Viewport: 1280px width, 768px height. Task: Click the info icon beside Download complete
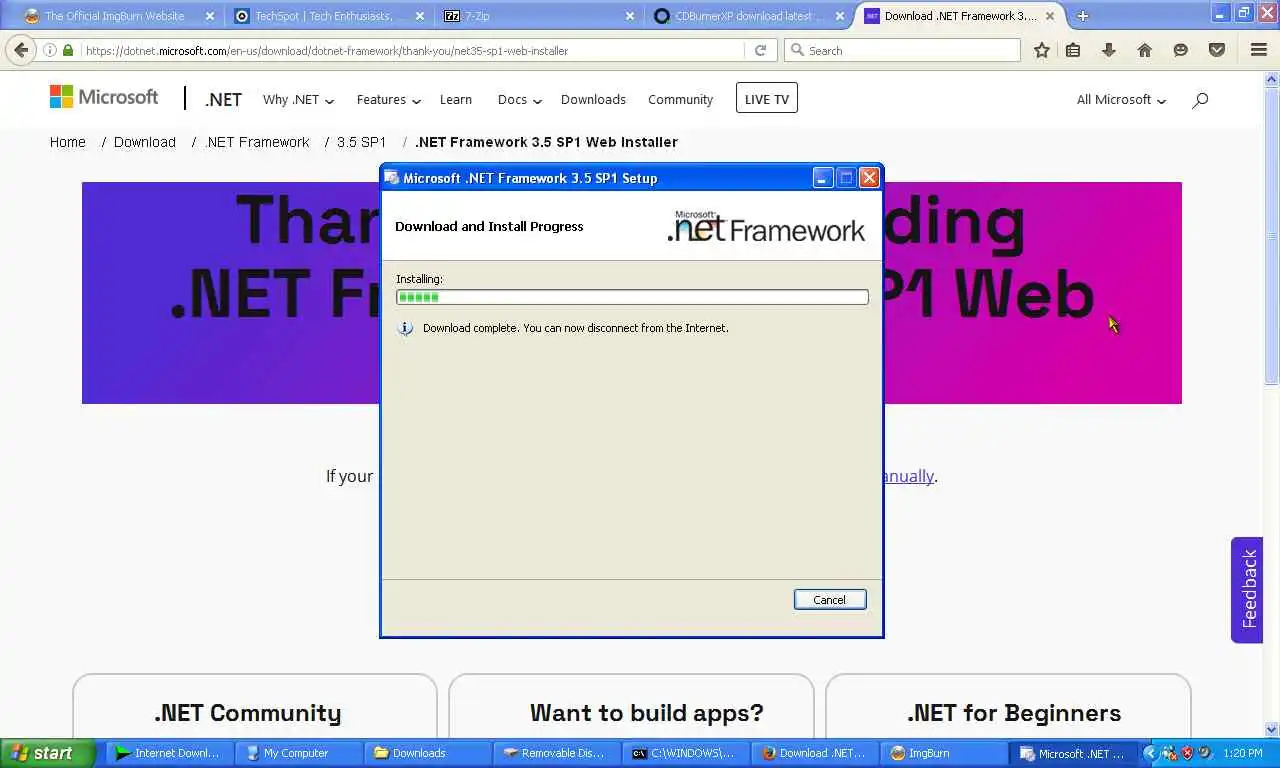405,328
